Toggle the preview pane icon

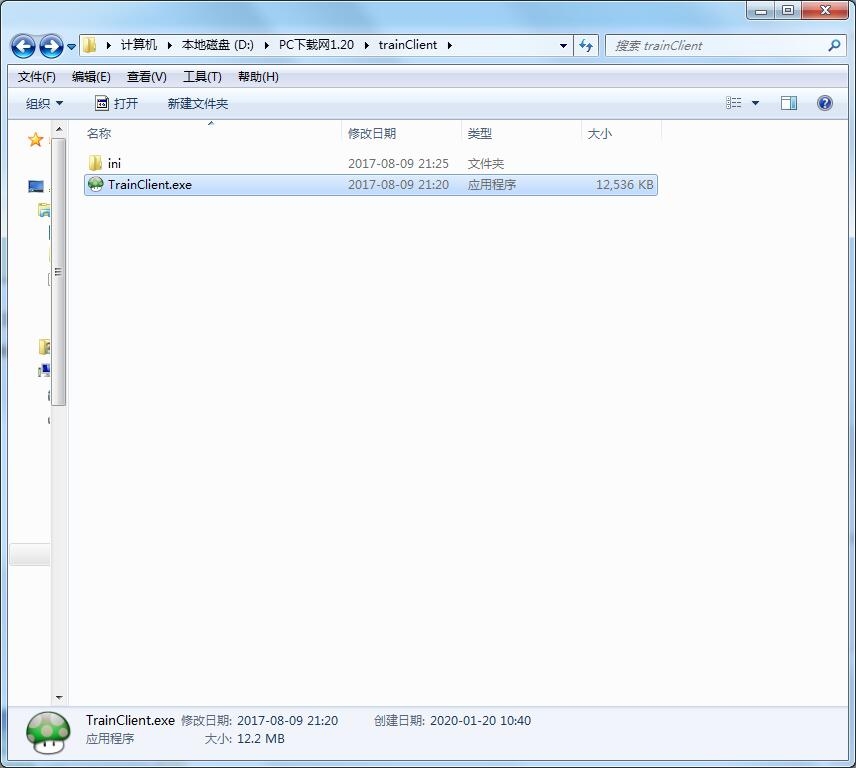click(x=788, y=103)
